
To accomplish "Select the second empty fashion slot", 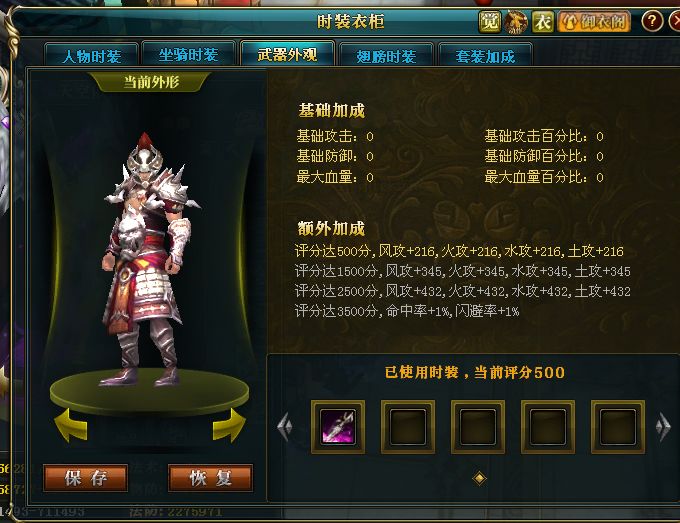I will click(408, 427).
